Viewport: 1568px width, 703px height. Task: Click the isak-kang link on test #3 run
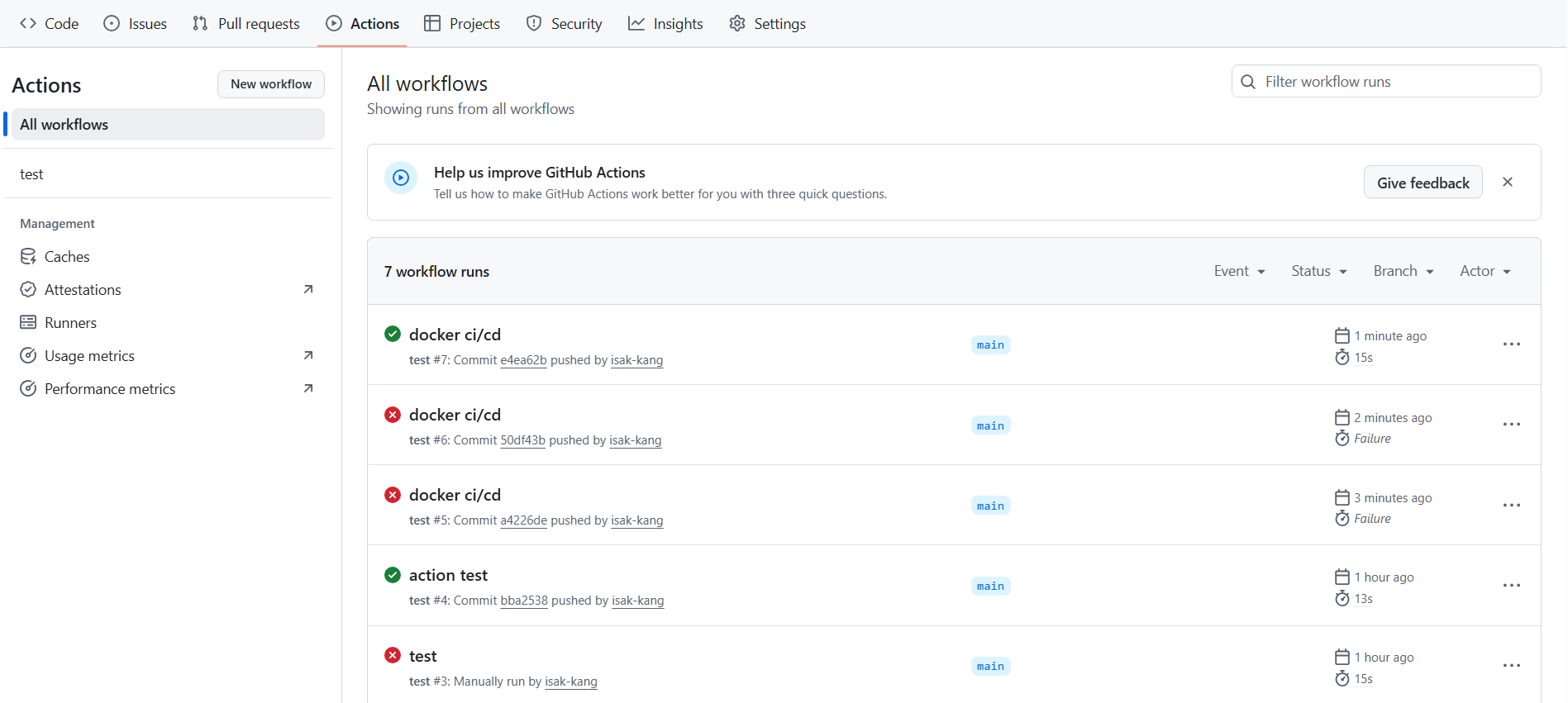[571, 682]
